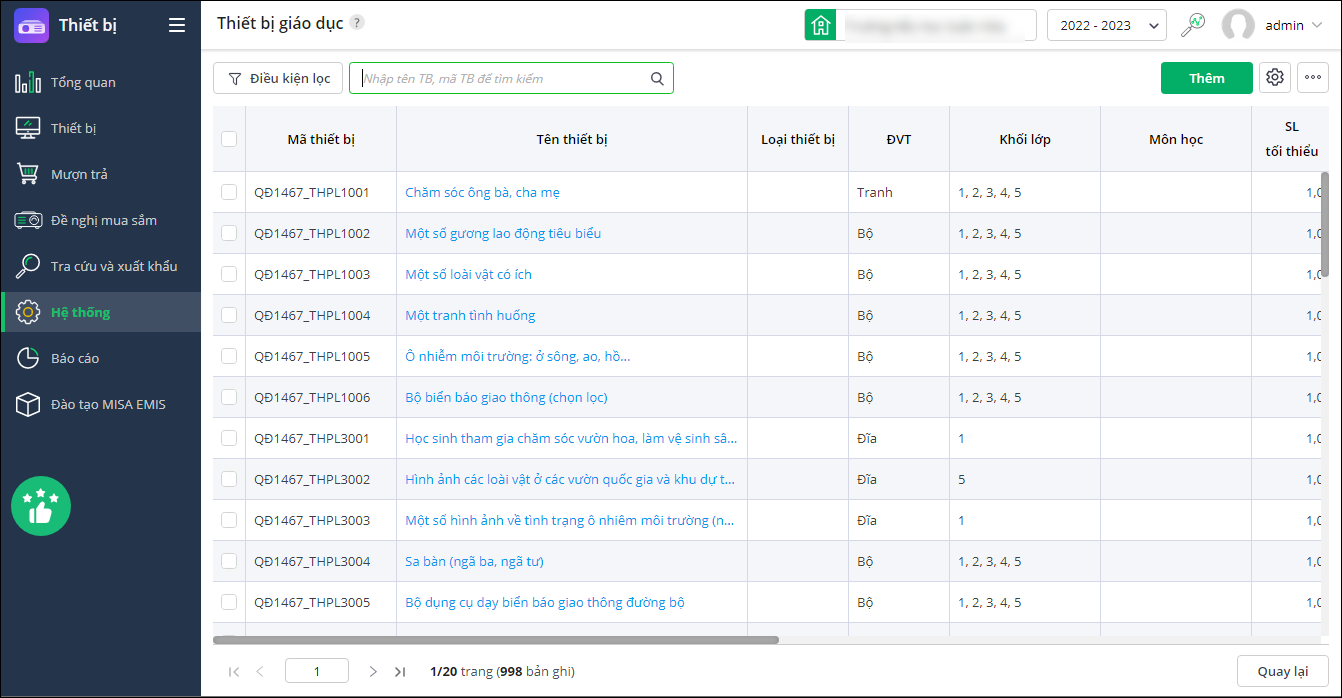The width and height of the screenshot is (1342, 698).
Task: Toggle select-all checkbox in table header
Action: click(229, 139)
